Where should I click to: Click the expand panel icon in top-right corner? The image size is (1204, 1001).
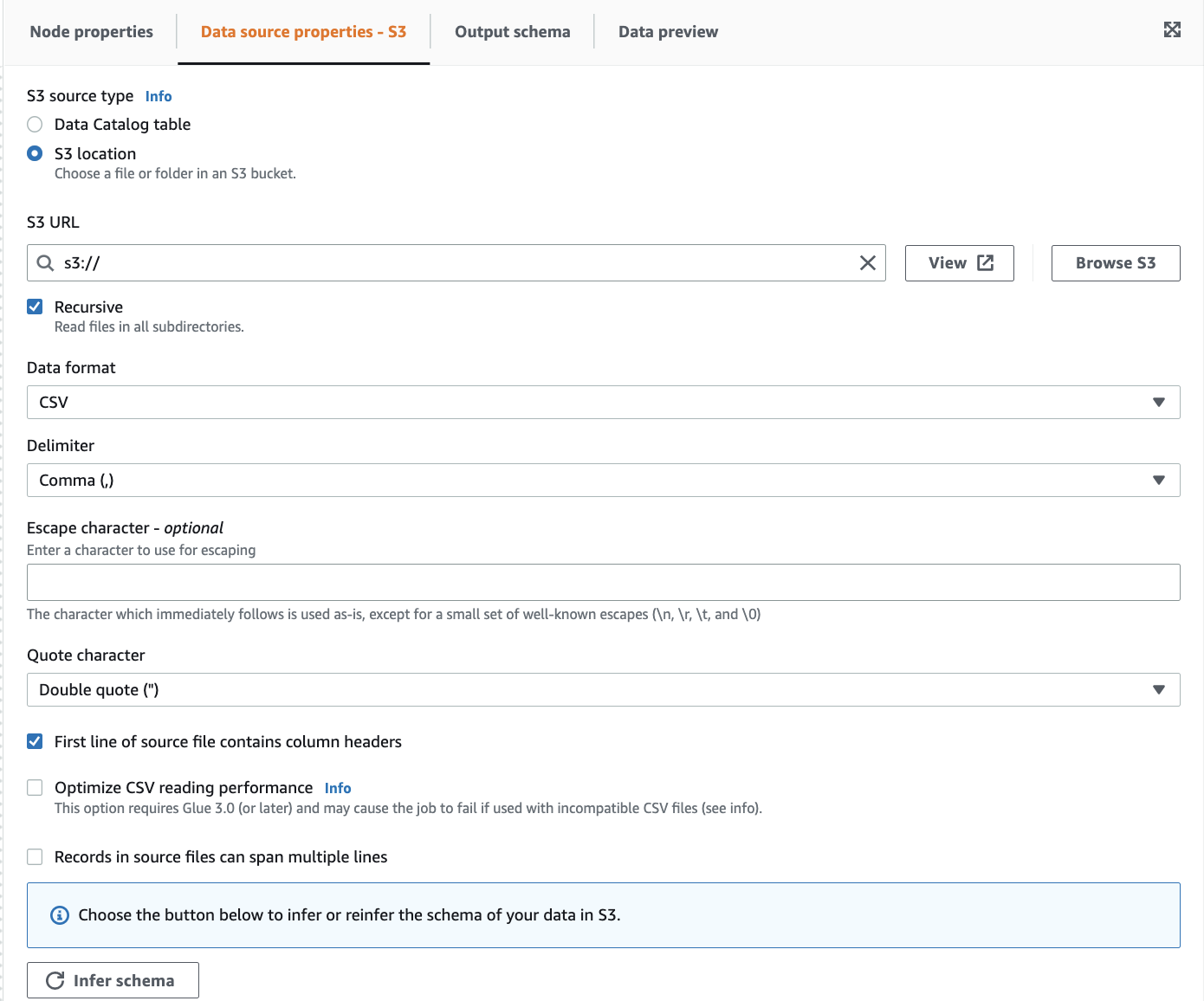point(1172,29)
